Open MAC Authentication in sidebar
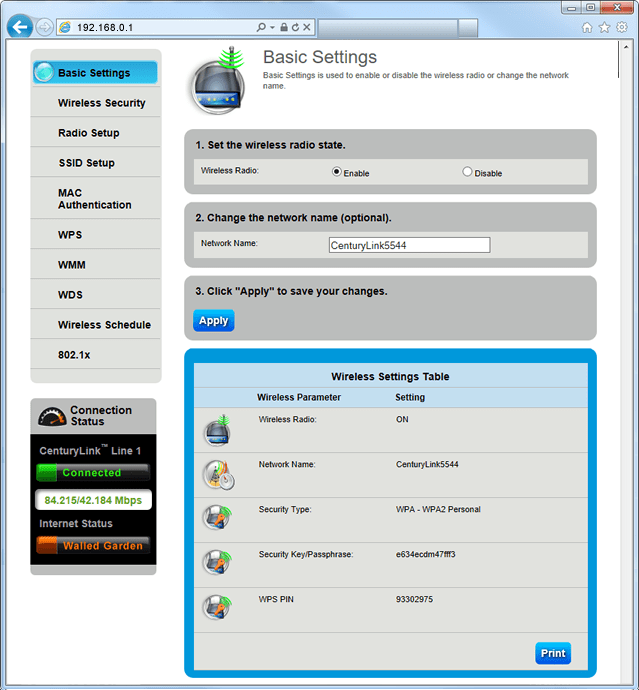639x690 pixels. click(95, 198)
